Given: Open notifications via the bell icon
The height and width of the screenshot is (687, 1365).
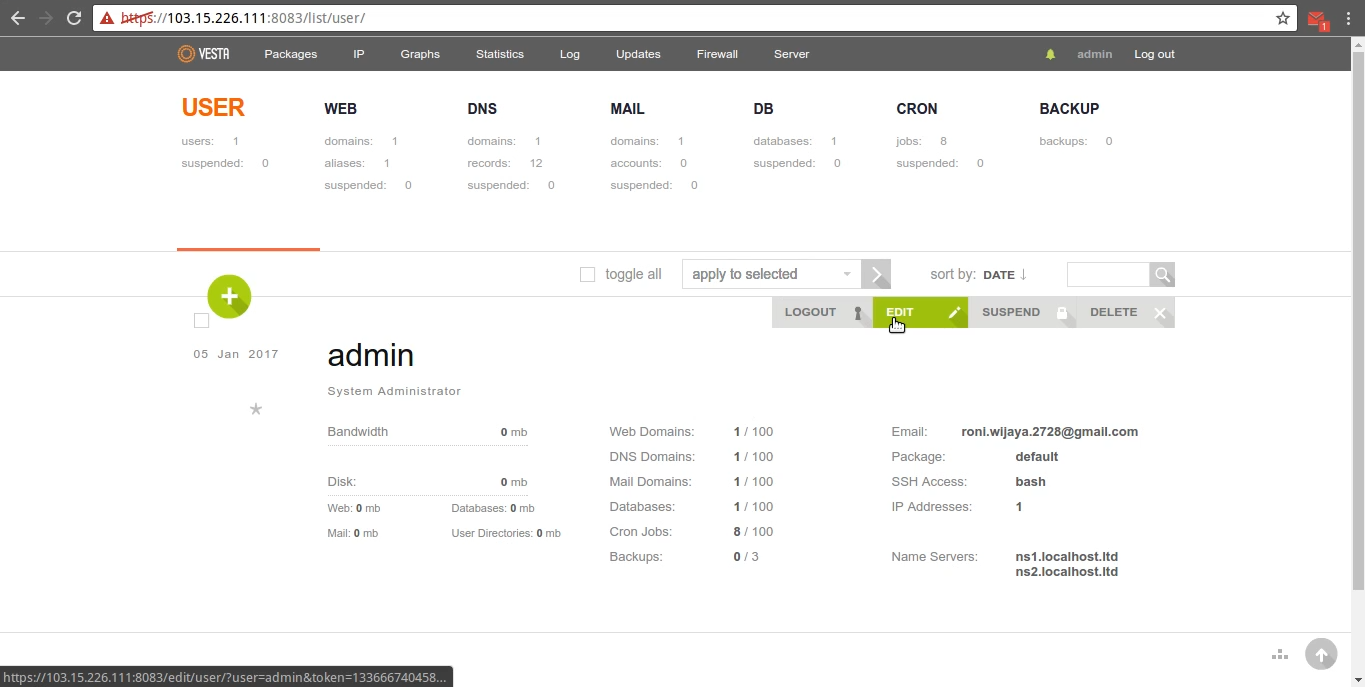Looking at the screenshot, I should tap(1050, 54).
